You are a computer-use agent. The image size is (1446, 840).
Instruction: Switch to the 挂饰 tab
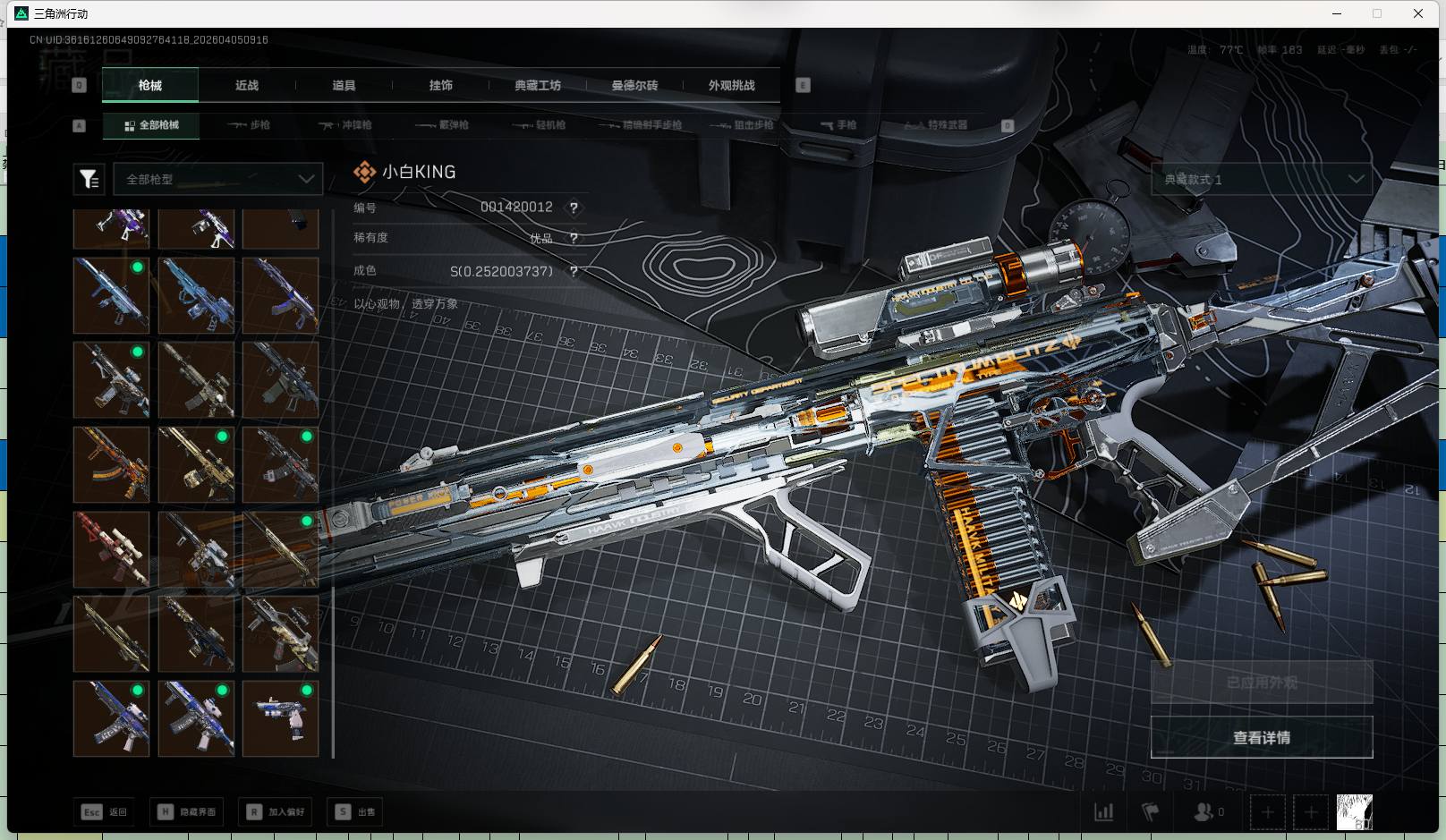tap(440, 86)
